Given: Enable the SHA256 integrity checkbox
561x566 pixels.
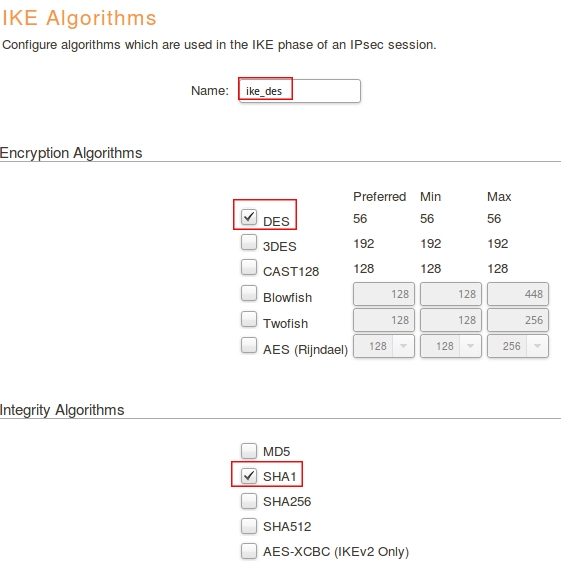Looking at the screenshot, I should (x=249, y=501).
